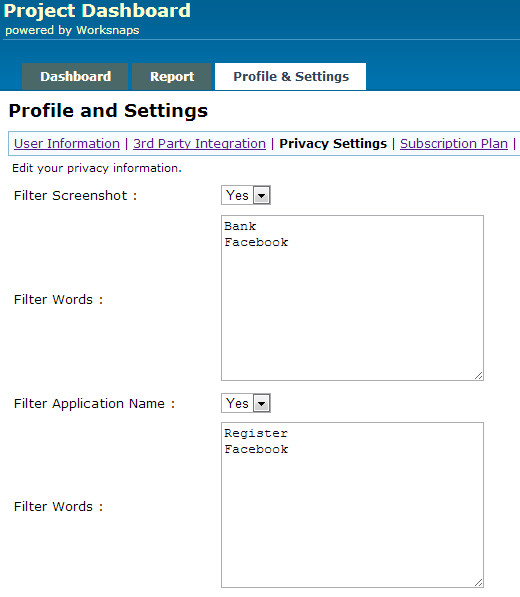
Task: Select the Profile & Settings tab
Action: tap(290, 77)
